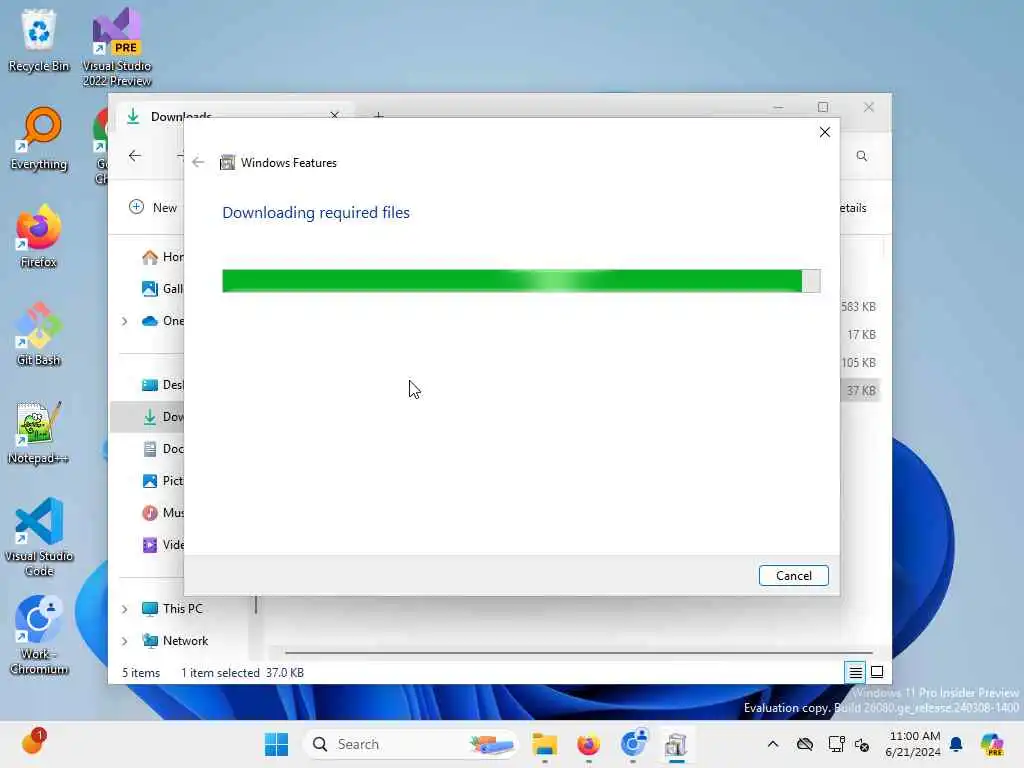Click the back arrow in Windows Features dialog
Screen dimensions: 1024x768
tap(198, 162)
